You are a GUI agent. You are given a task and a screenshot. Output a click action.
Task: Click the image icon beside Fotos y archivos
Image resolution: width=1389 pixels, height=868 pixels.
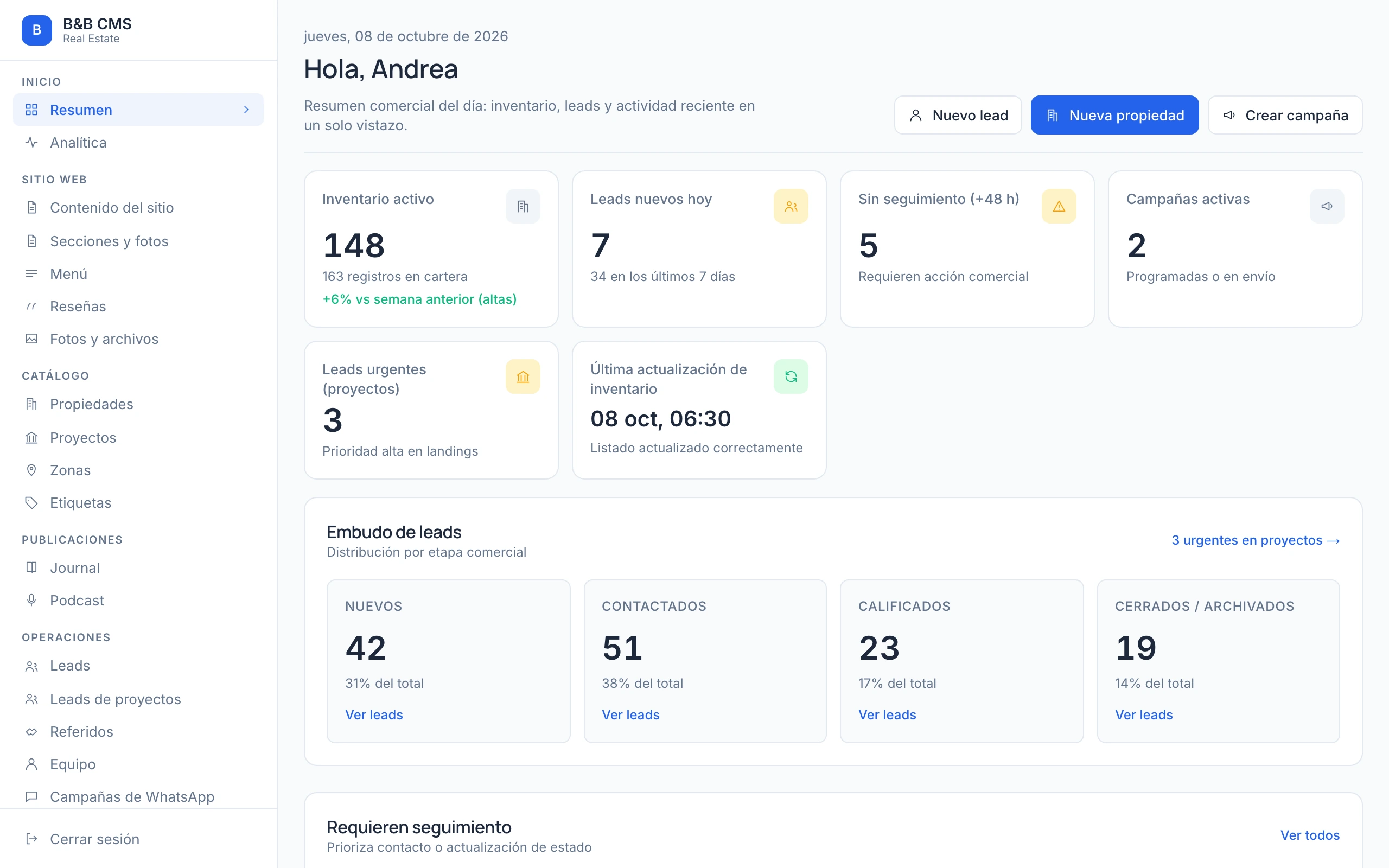click(31, 339)
